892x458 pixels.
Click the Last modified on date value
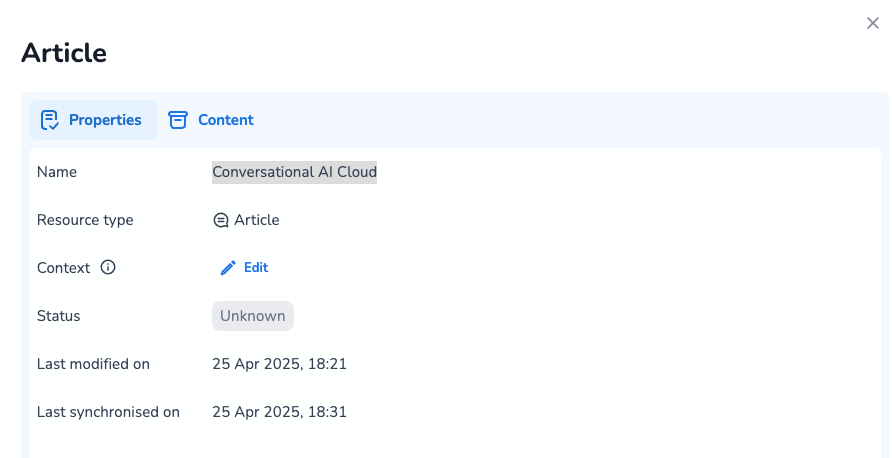coord(279,364)
